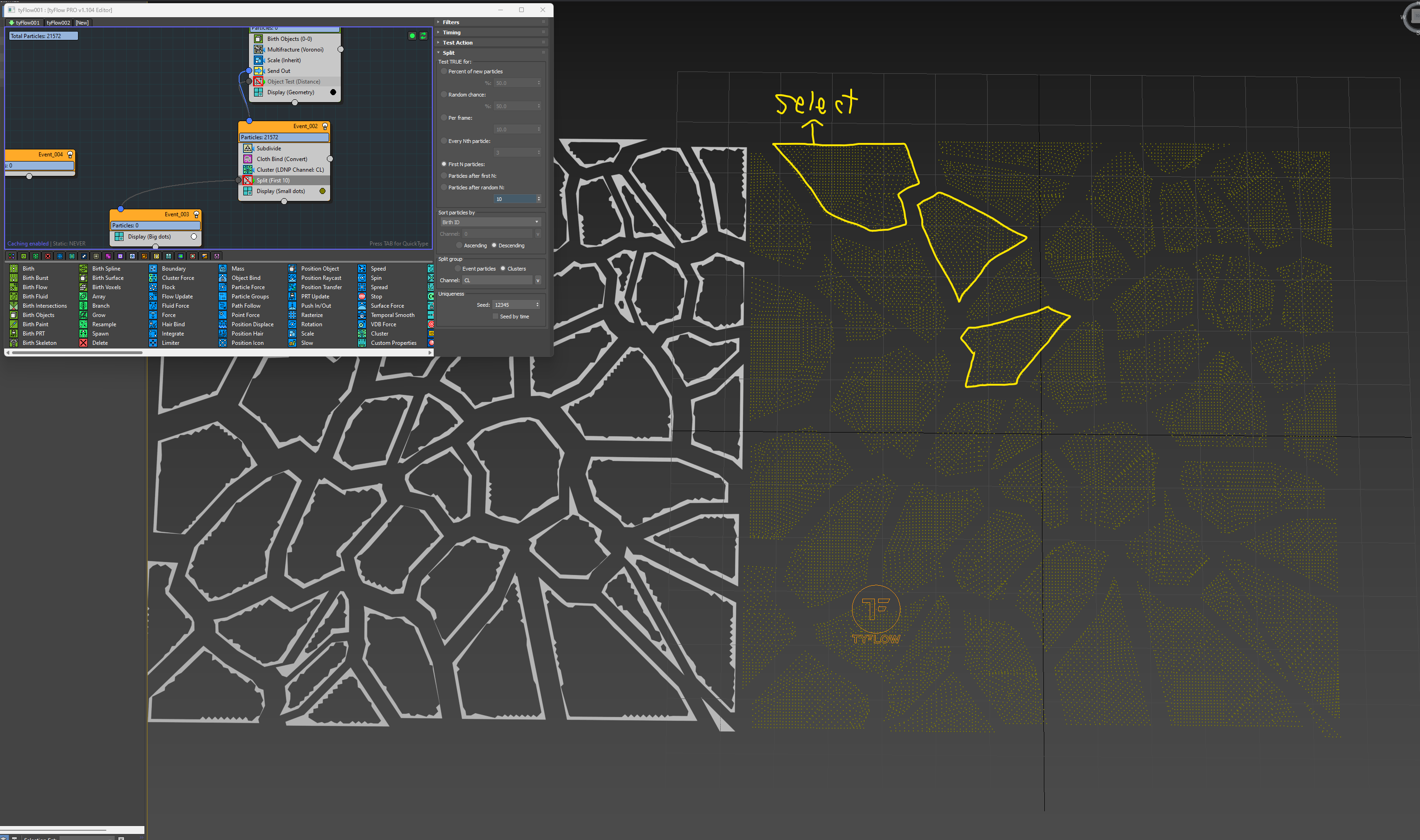1420x840 pixels.
Task: Click the Cloth Bind (Convert) operator icon
Action: tap(248, 159)
